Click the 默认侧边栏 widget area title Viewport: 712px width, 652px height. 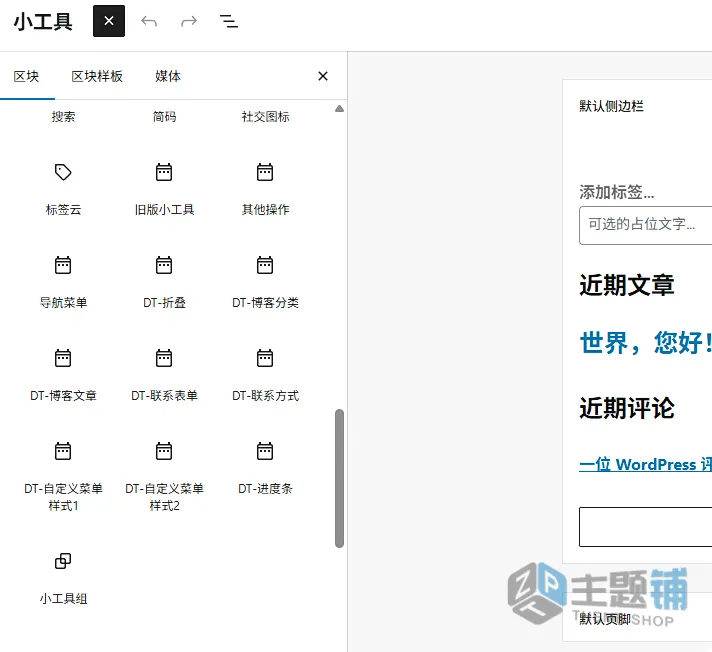[611, 106]
